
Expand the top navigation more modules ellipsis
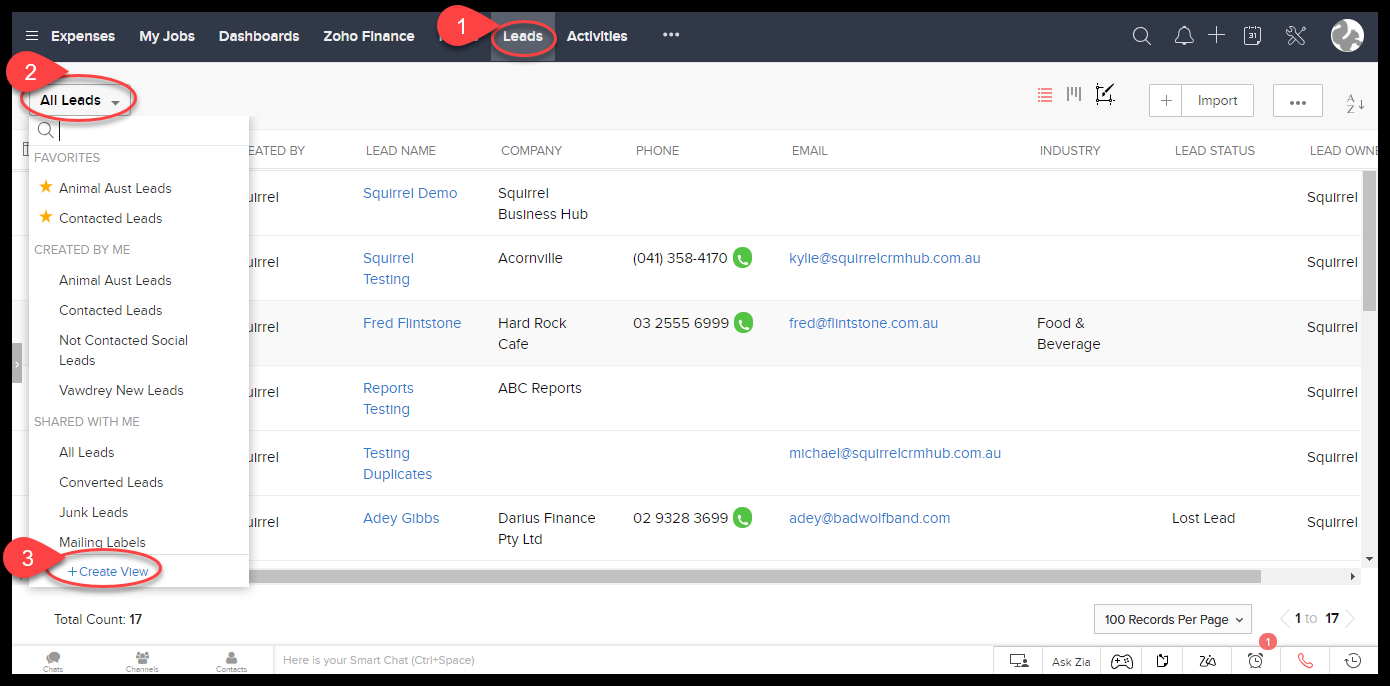tap(671, 35)
